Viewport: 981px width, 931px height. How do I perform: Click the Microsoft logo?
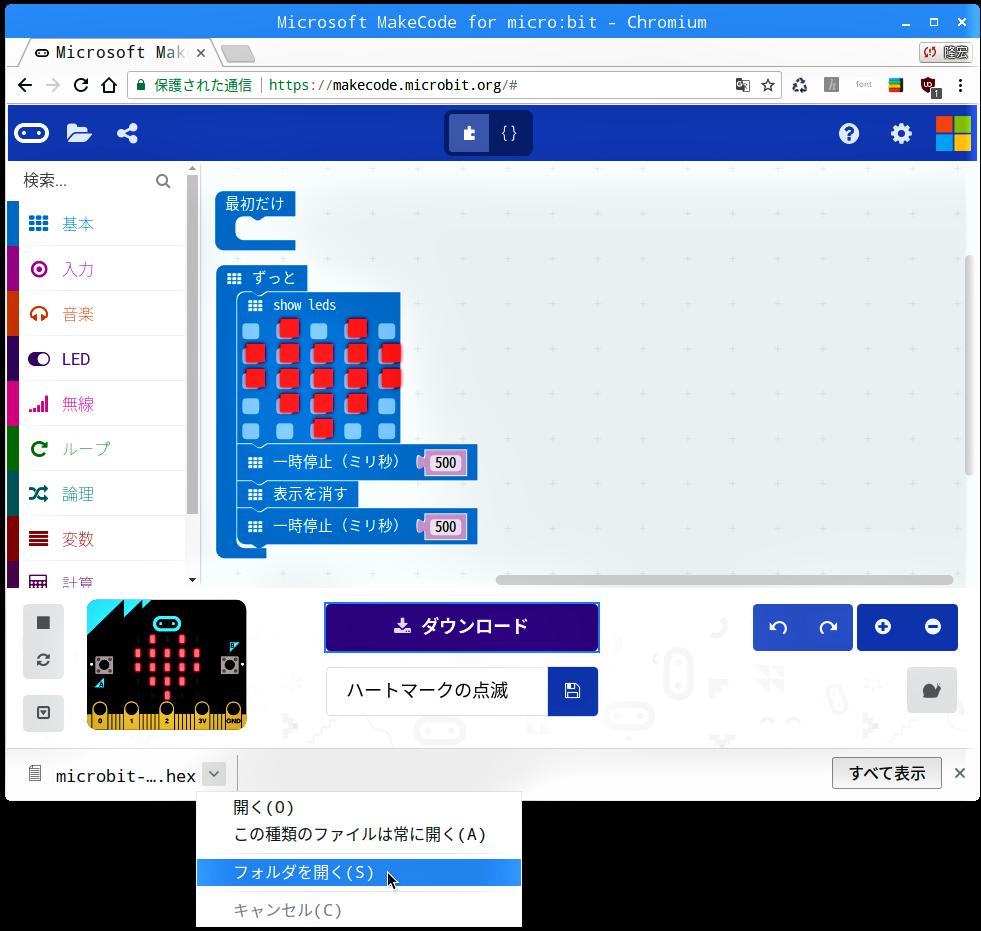coord(953,133)
